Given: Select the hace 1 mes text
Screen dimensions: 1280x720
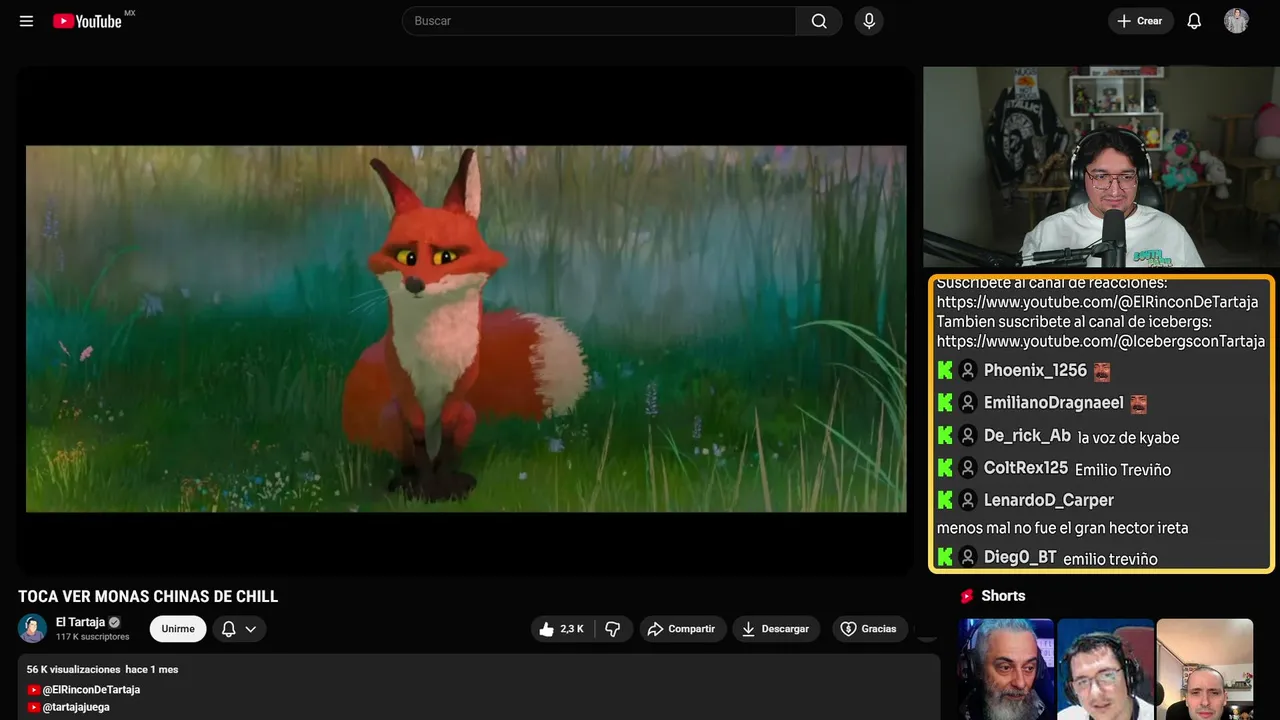Looking at the screenshot, I should click(x=152, y=669).
